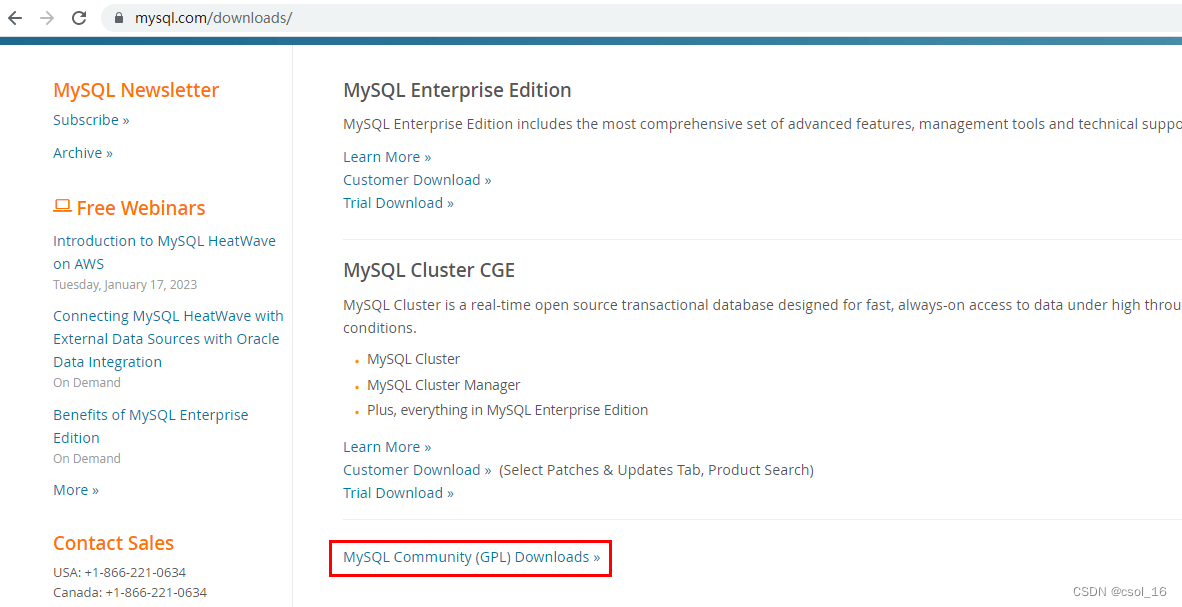Viewport: 1182px width, 607px height.
Task: Click the MySQL Newsletter heading
Action: pyautogui.click(x=135, y=89)
